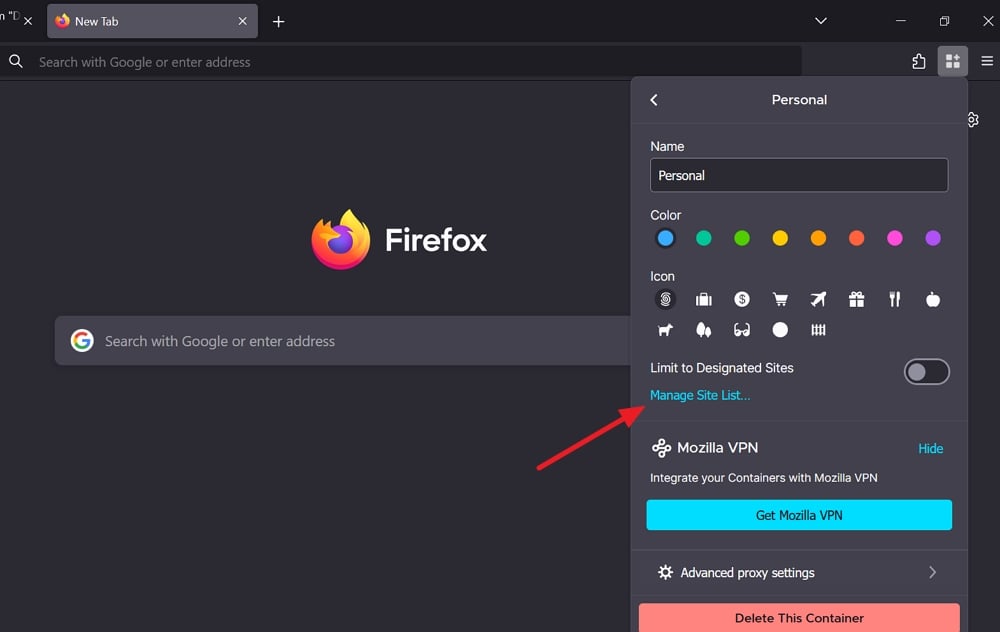Image resolution: width=1000 pixels, height=632 pixels.
Task: Select the plain circle container icon
Action: 780,330
